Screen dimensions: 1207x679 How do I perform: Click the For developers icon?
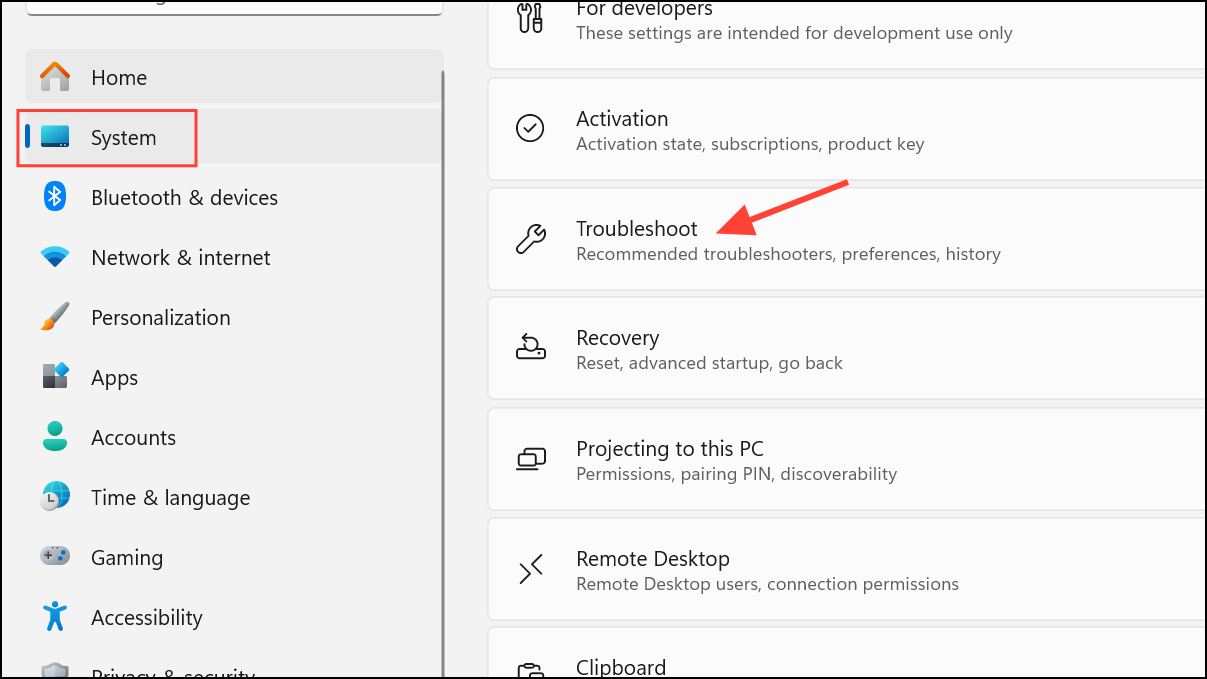(x=531, y=16)
